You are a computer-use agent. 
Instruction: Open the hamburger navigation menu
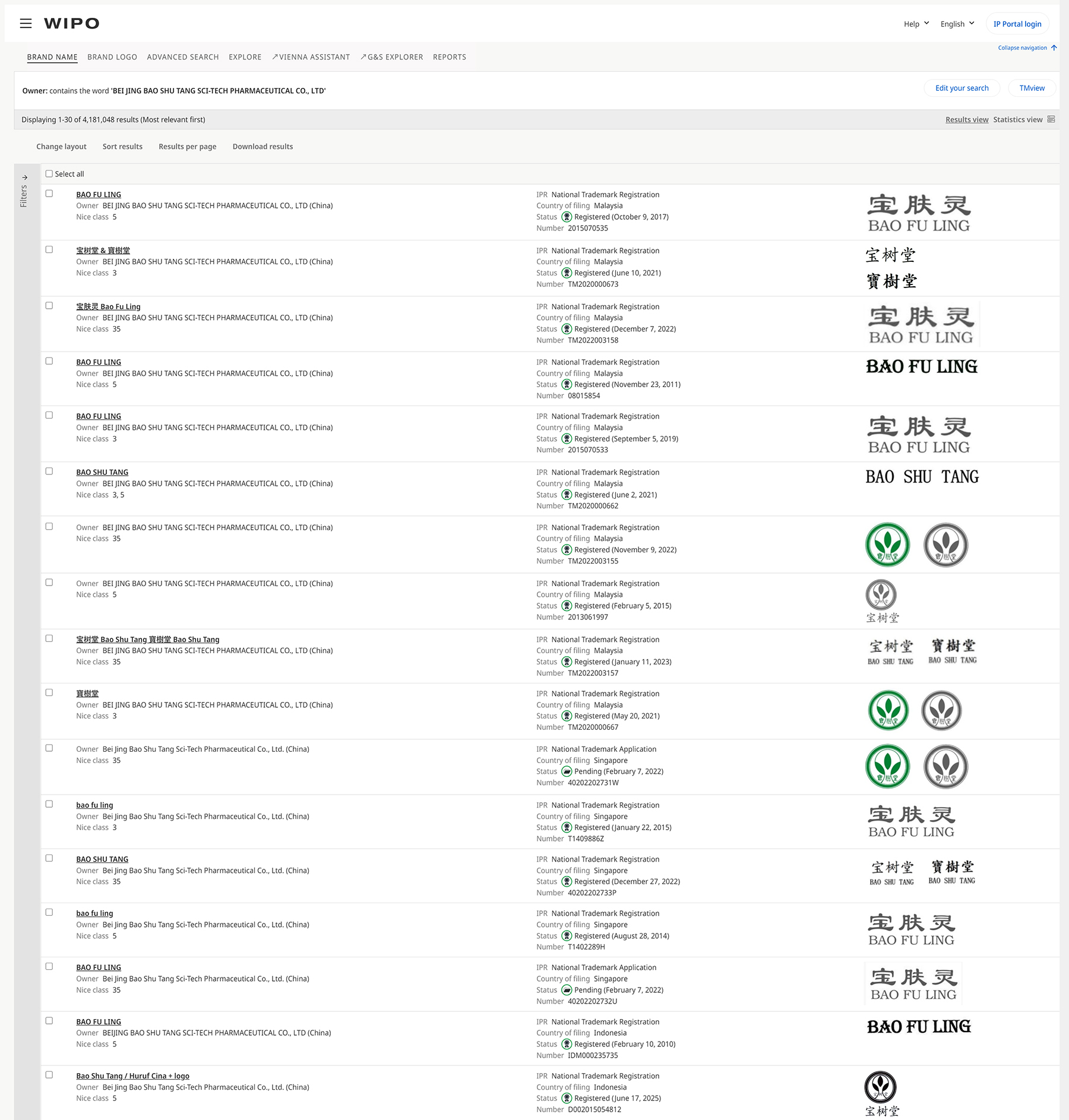pos(26,23)
